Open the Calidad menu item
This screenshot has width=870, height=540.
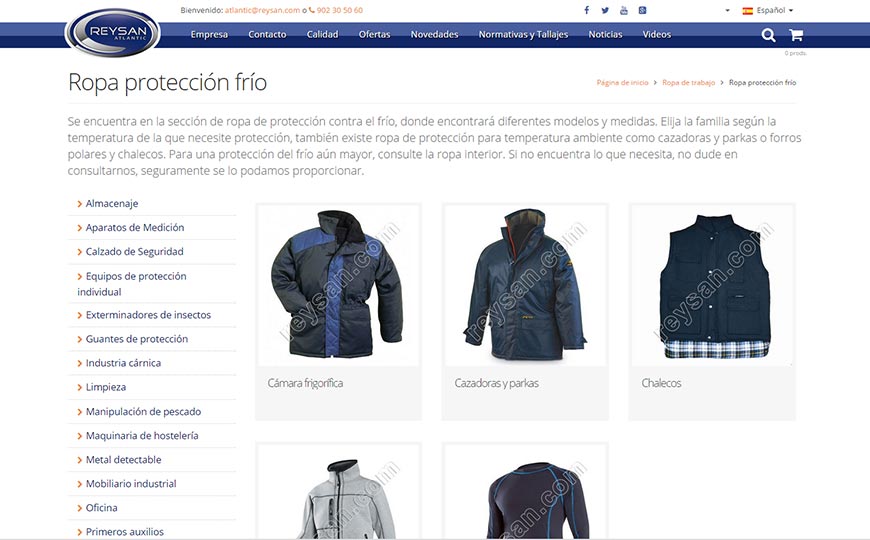322,34
